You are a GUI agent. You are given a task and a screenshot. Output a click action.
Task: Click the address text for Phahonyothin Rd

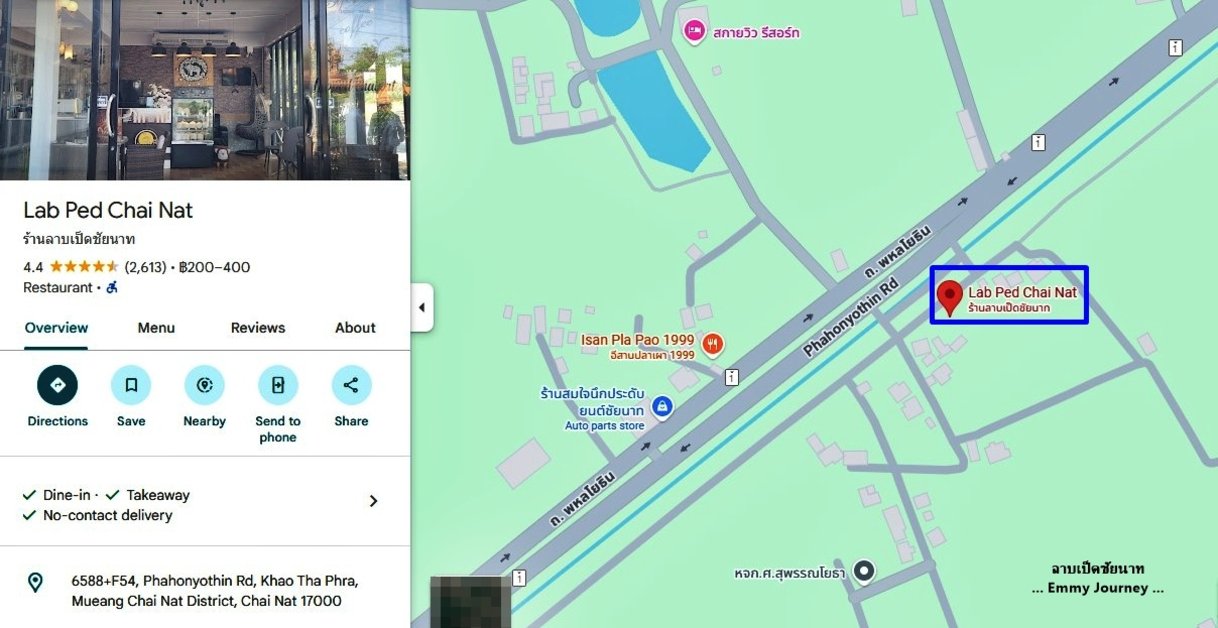214,591
